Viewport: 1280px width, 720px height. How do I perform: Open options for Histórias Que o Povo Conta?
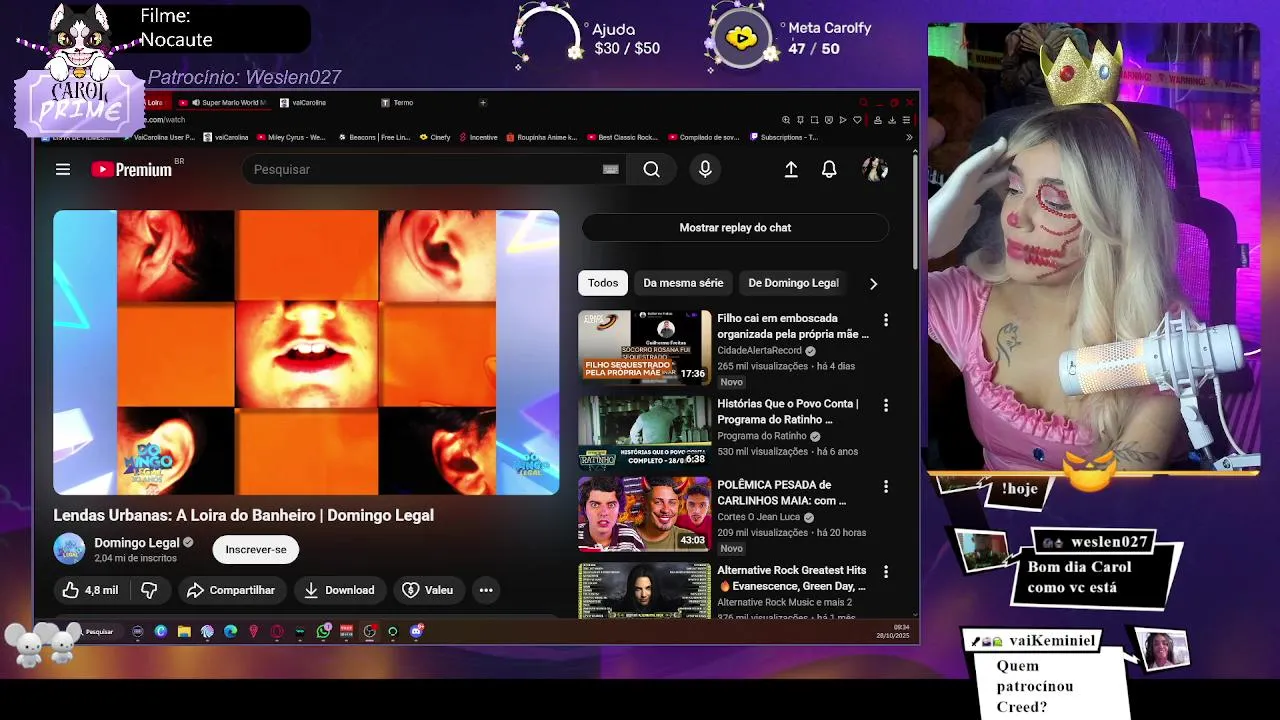tap(885, 405)
